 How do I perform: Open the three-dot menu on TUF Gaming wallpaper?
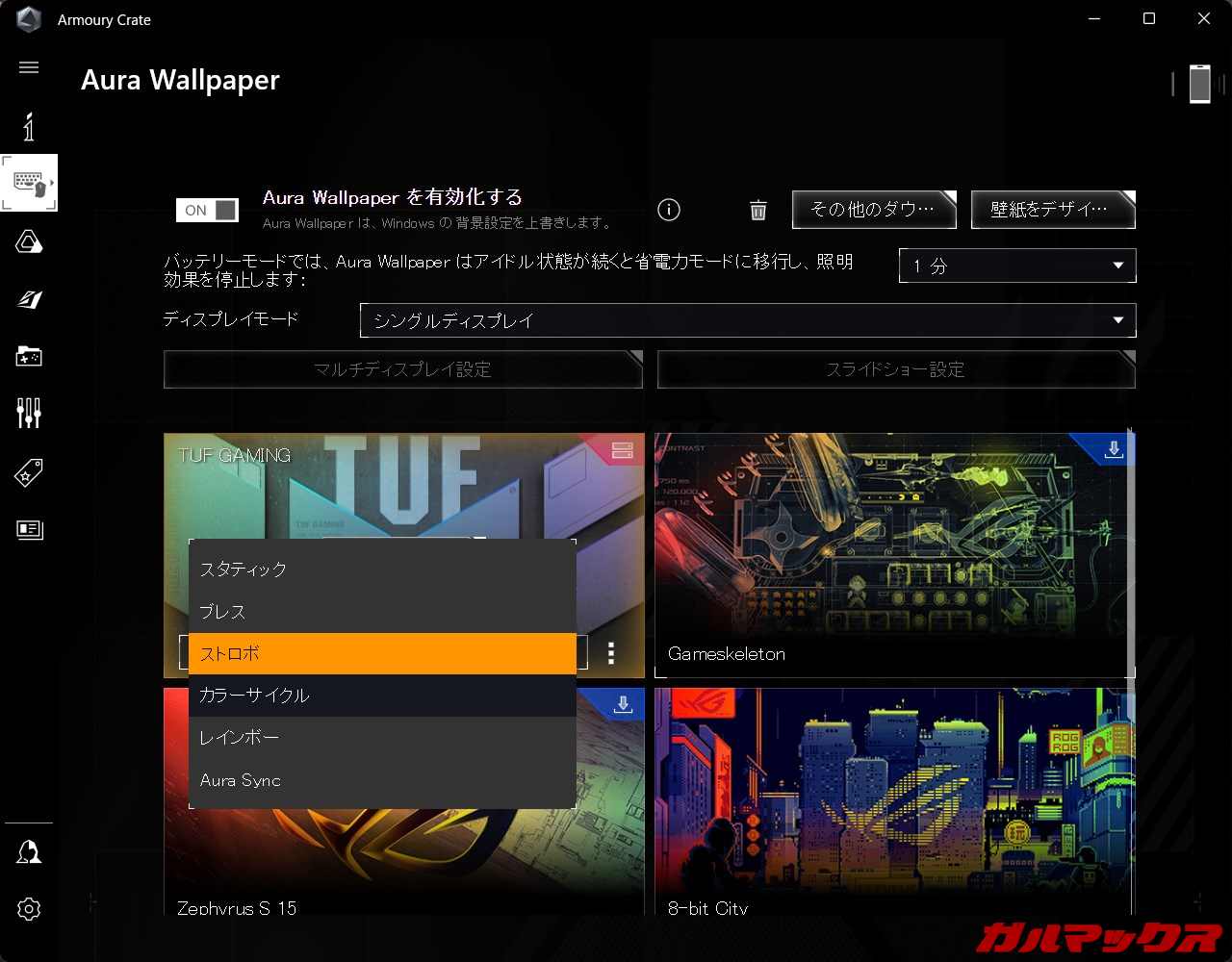click(x=611, y=653)
